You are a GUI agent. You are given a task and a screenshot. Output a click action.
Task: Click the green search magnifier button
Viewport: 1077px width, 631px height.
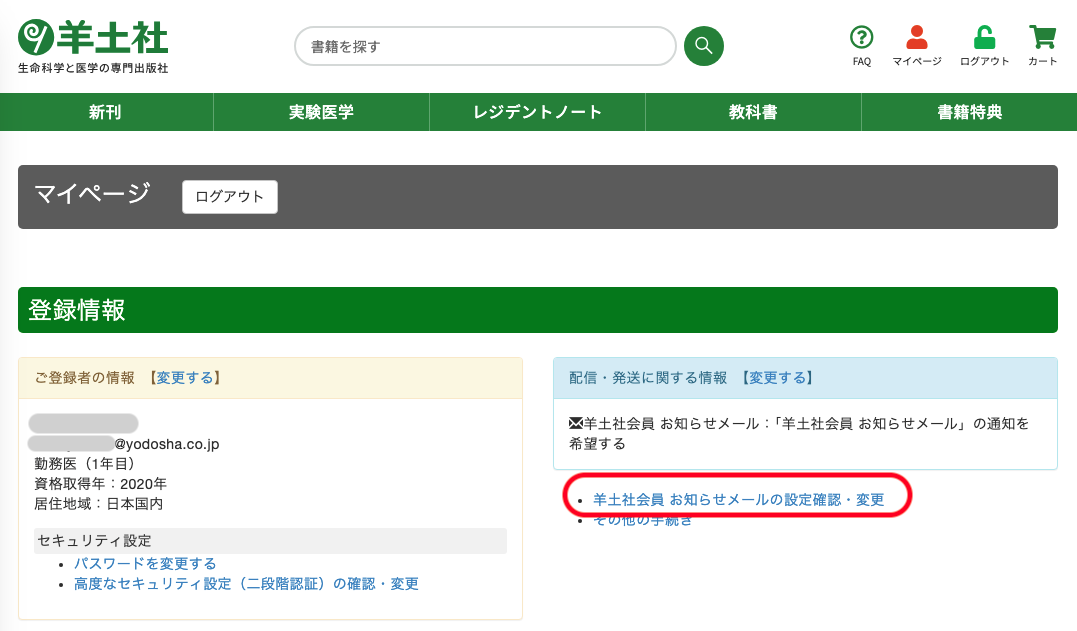[703, 46]
